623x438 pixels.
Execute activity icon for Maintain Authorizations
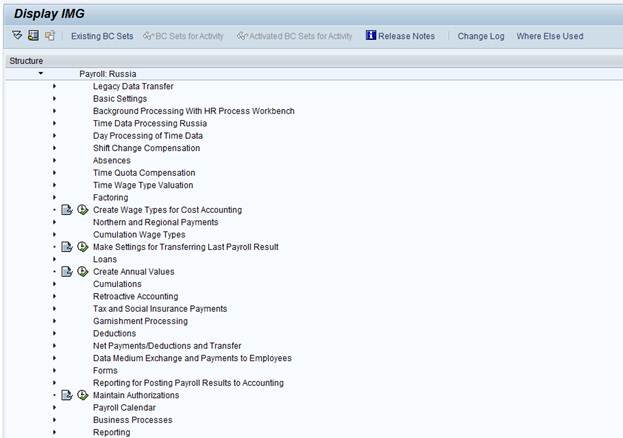click(x=82, y=395)
